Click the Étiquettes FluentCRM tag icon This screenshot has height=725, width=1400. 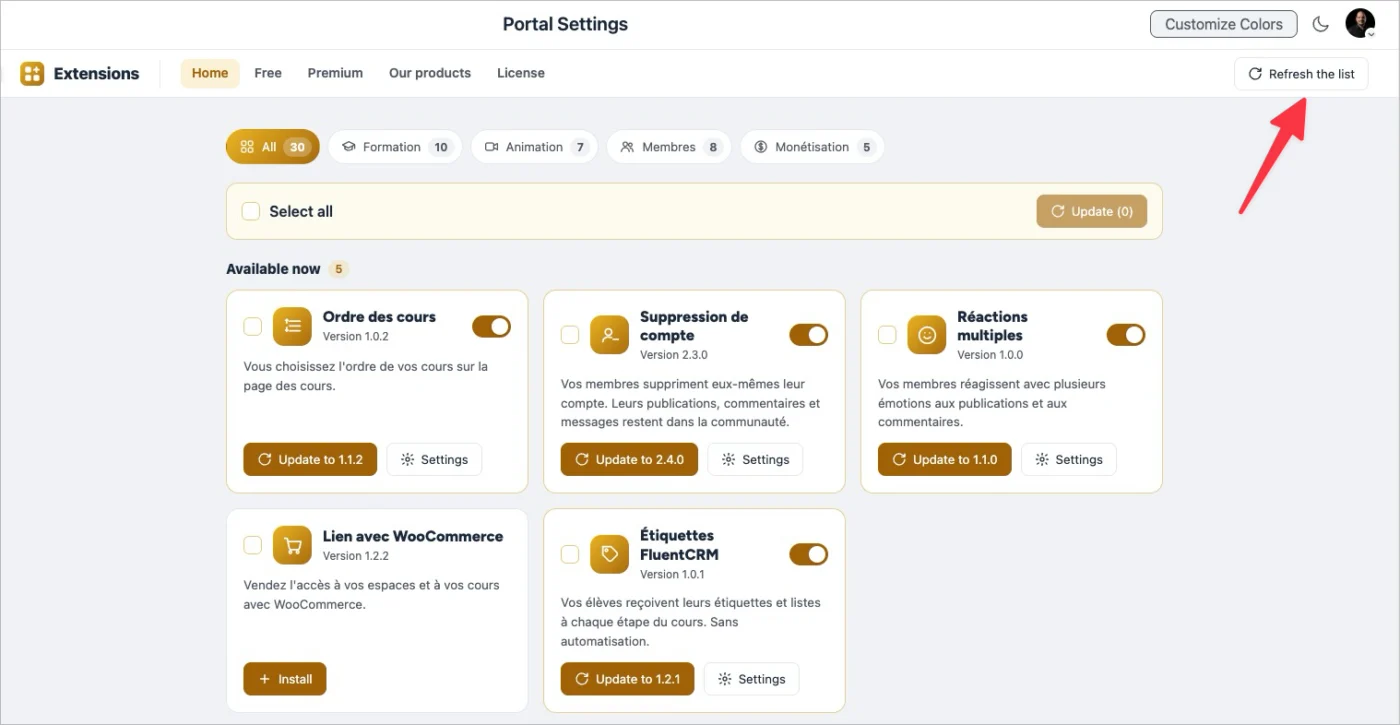tap(609, 554)
